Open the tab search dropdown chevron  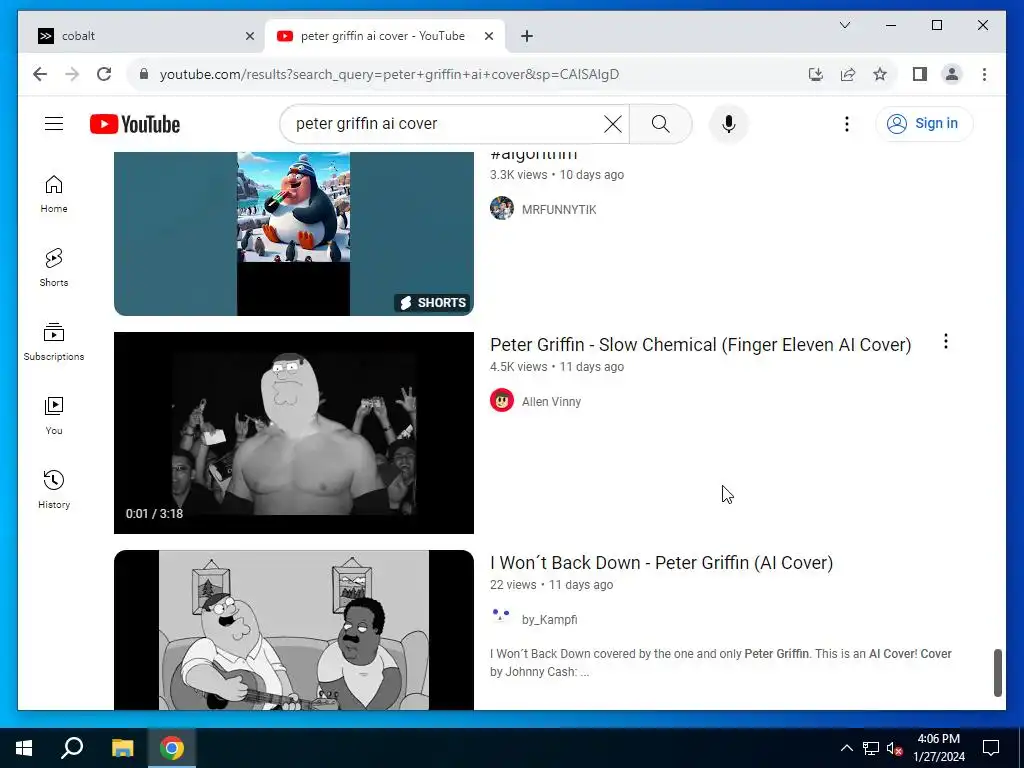[x=844, y=25]
